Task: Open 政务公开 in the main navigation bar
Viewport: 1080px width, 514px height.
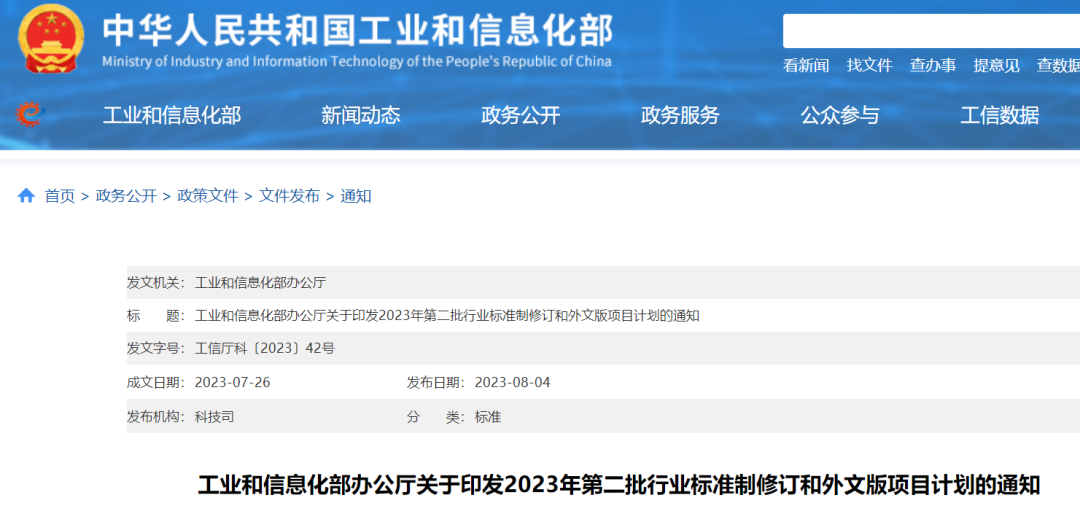Action: click(520, 115)
